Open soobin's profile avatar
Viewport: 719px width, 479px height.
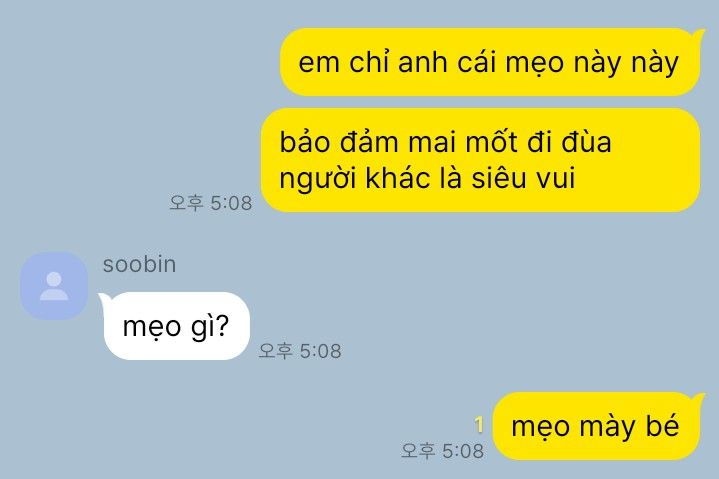pyautogui.click(x=54, y=286)
